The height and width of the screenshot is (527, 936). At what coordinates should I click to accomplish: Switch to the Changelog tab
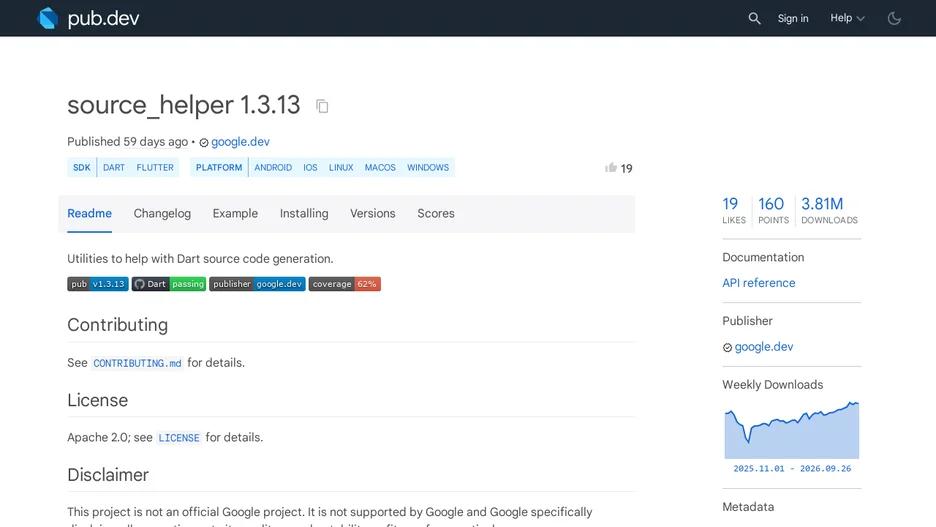click(162, 214)
